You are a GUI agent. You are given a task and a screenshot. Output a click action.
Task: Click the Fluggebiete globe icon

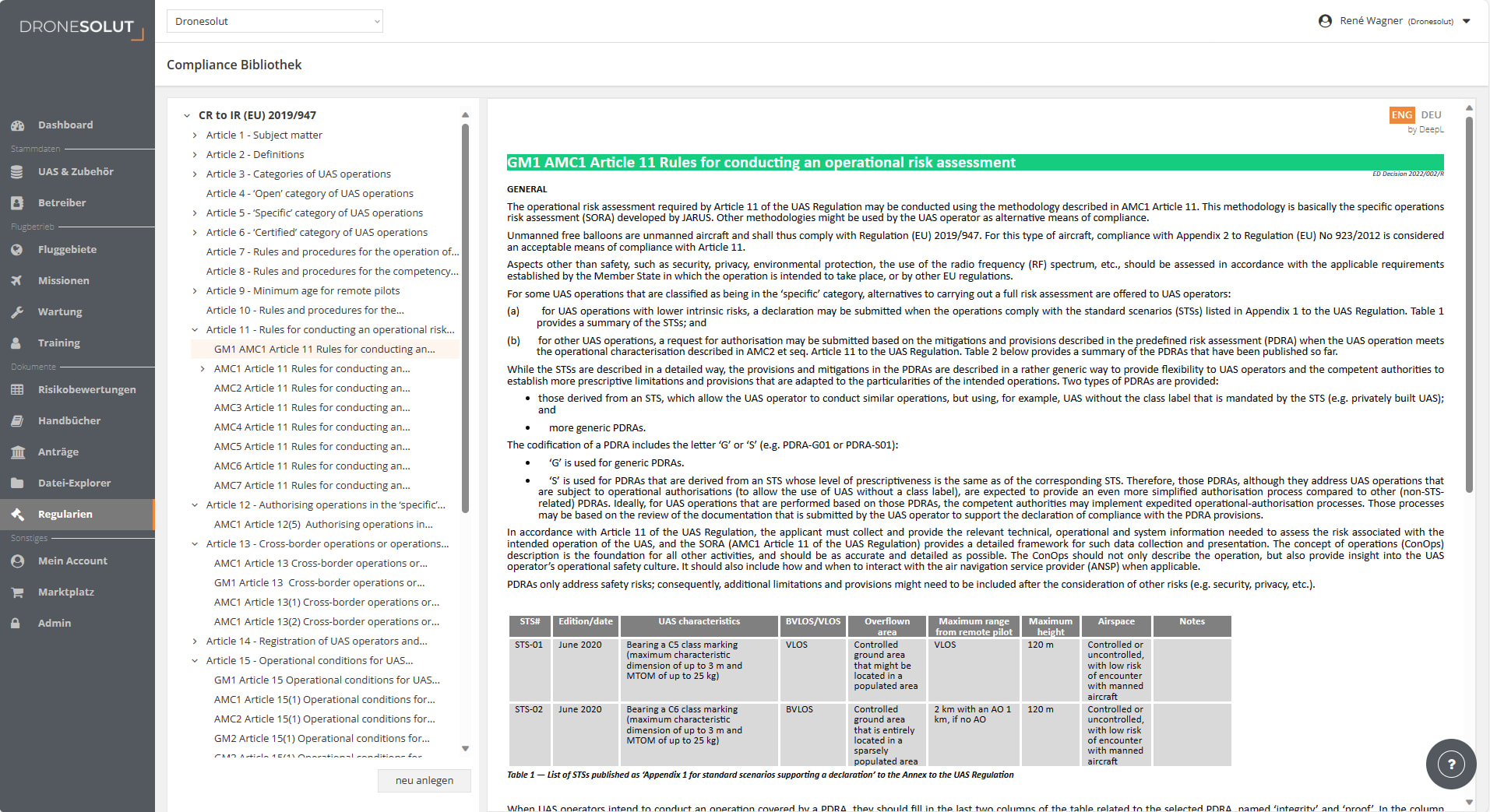[17, 250]
